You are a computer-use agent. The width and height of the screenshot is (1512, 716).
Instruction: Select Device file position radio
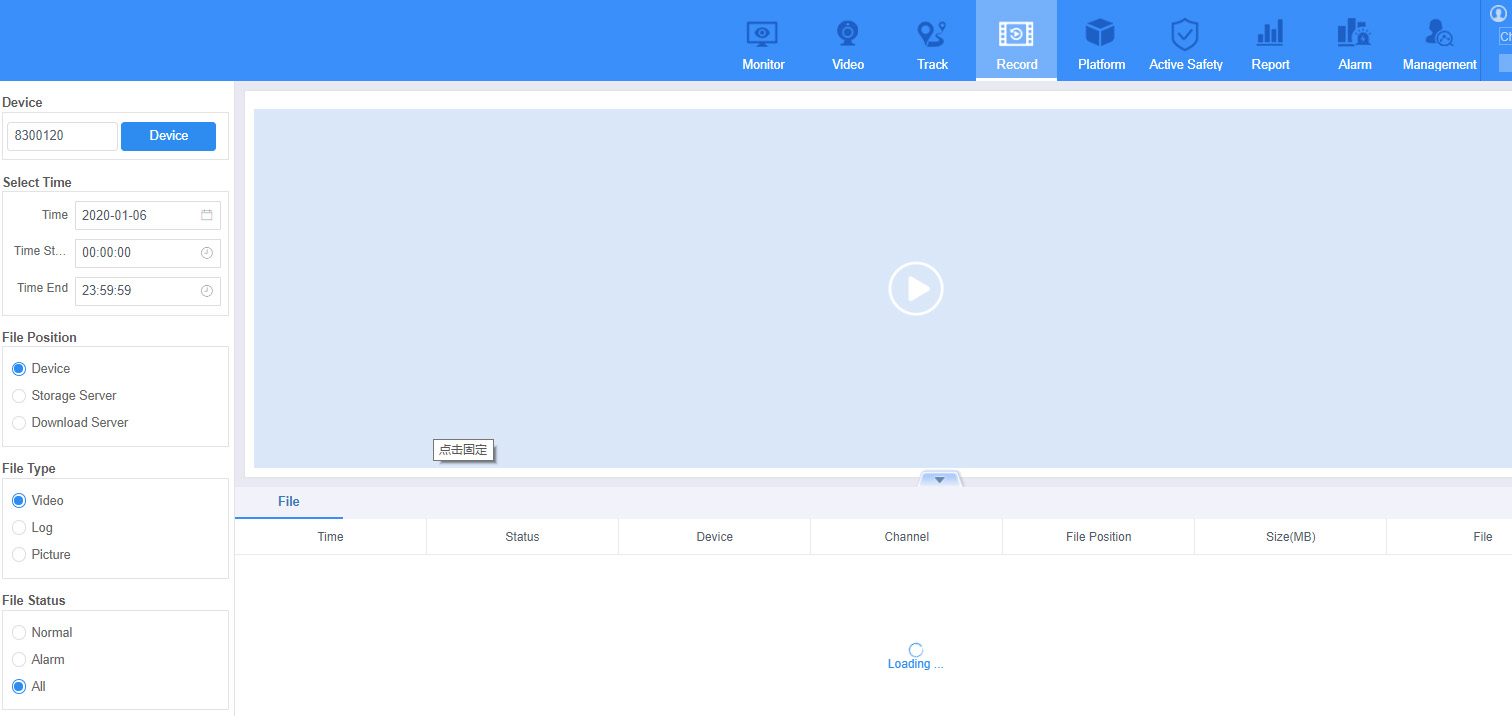coord(19,369)
